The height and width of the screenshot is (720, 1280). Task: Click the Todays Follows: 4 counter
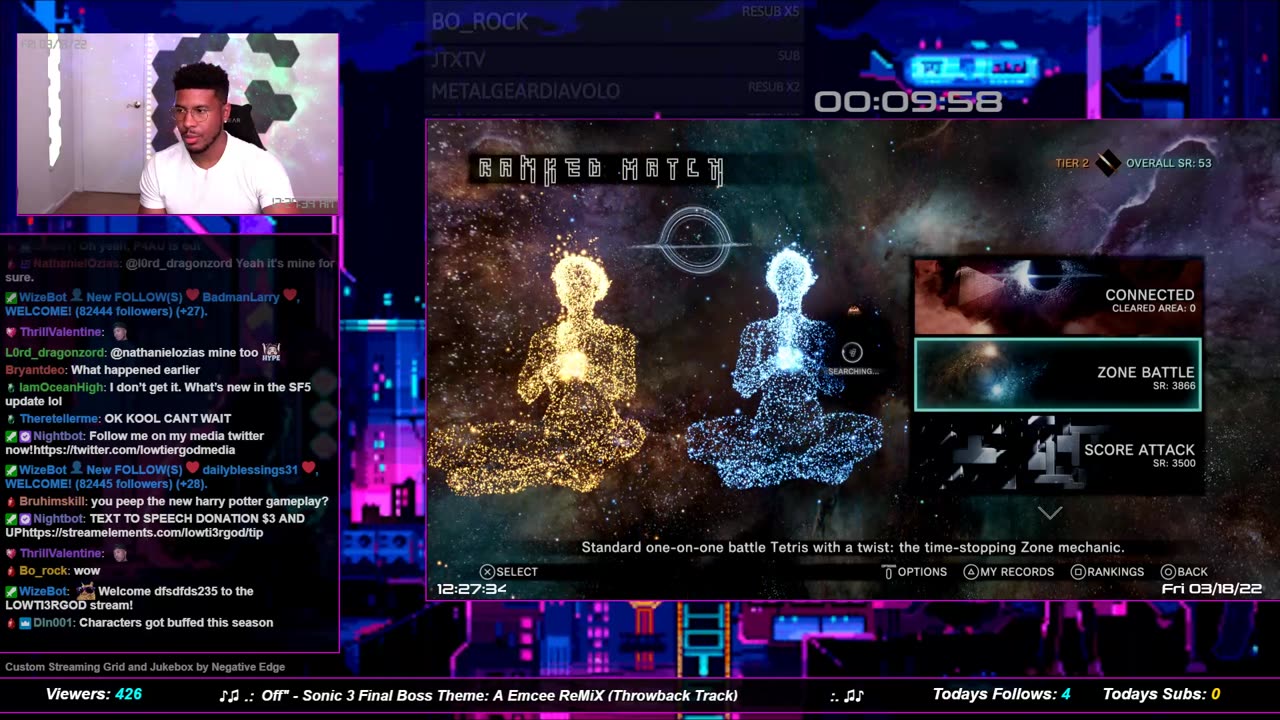click(1002, 694)
